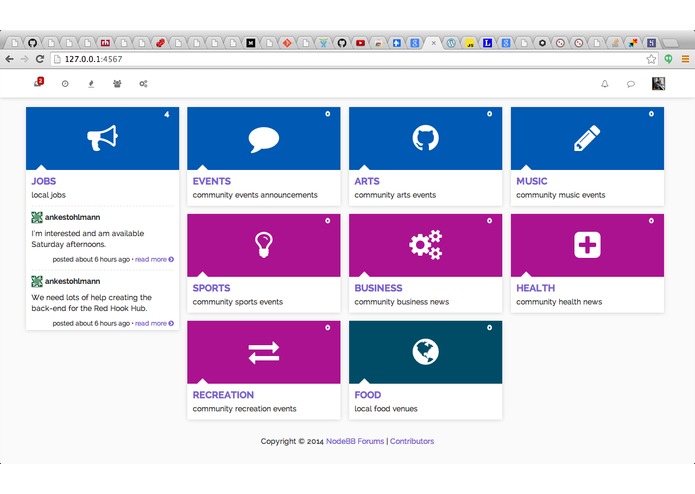695x494 pixels.
Task: Open the NodeBB Forums footer link
Action: click(355, 441)
